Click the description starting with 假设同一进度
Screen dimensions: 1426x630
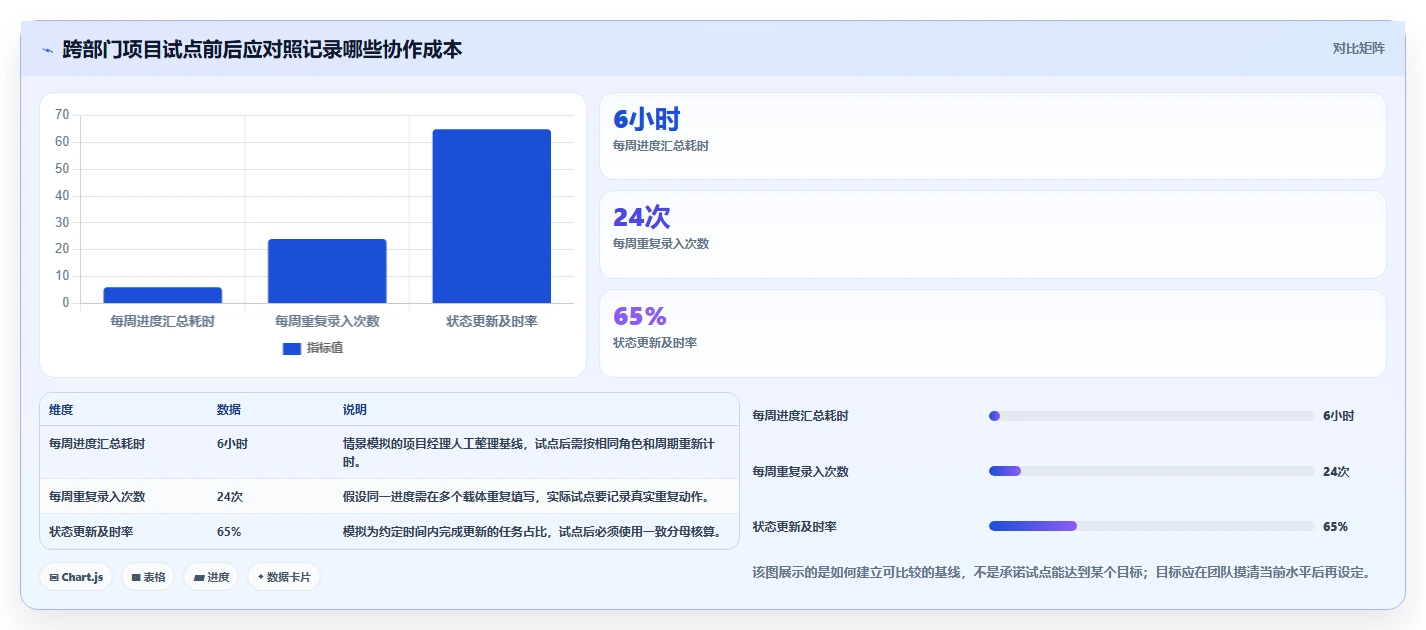[526, 497]
